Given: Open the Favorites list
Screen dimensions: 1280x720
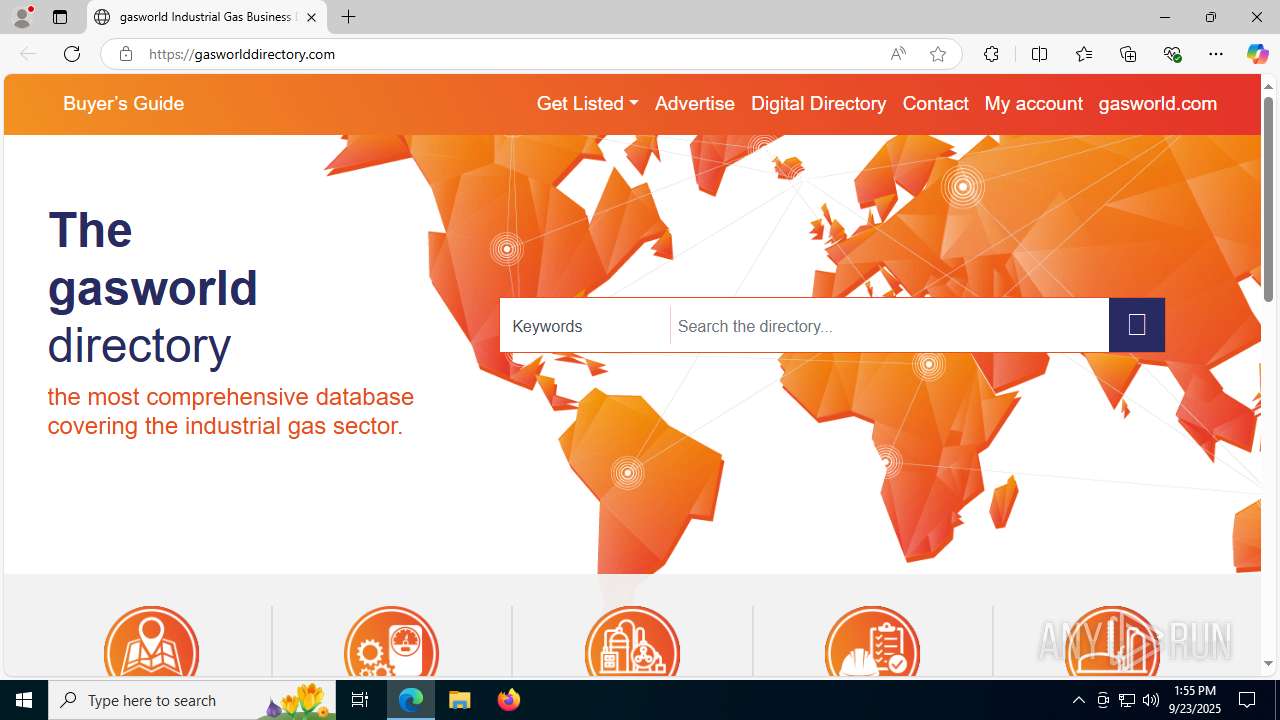Looking at the screenshot, I should (1084, 54).
